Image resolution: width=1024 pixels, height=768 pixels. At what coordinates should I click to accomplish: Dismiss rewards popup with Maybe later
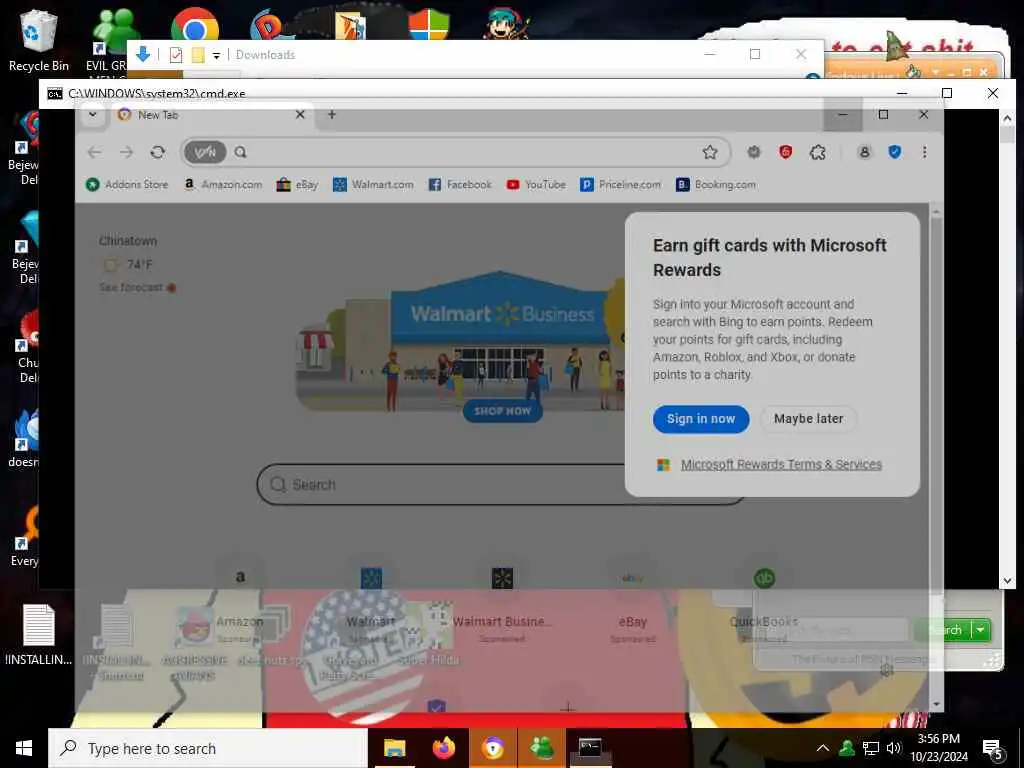pyautogui.click(x=808, y=419)
